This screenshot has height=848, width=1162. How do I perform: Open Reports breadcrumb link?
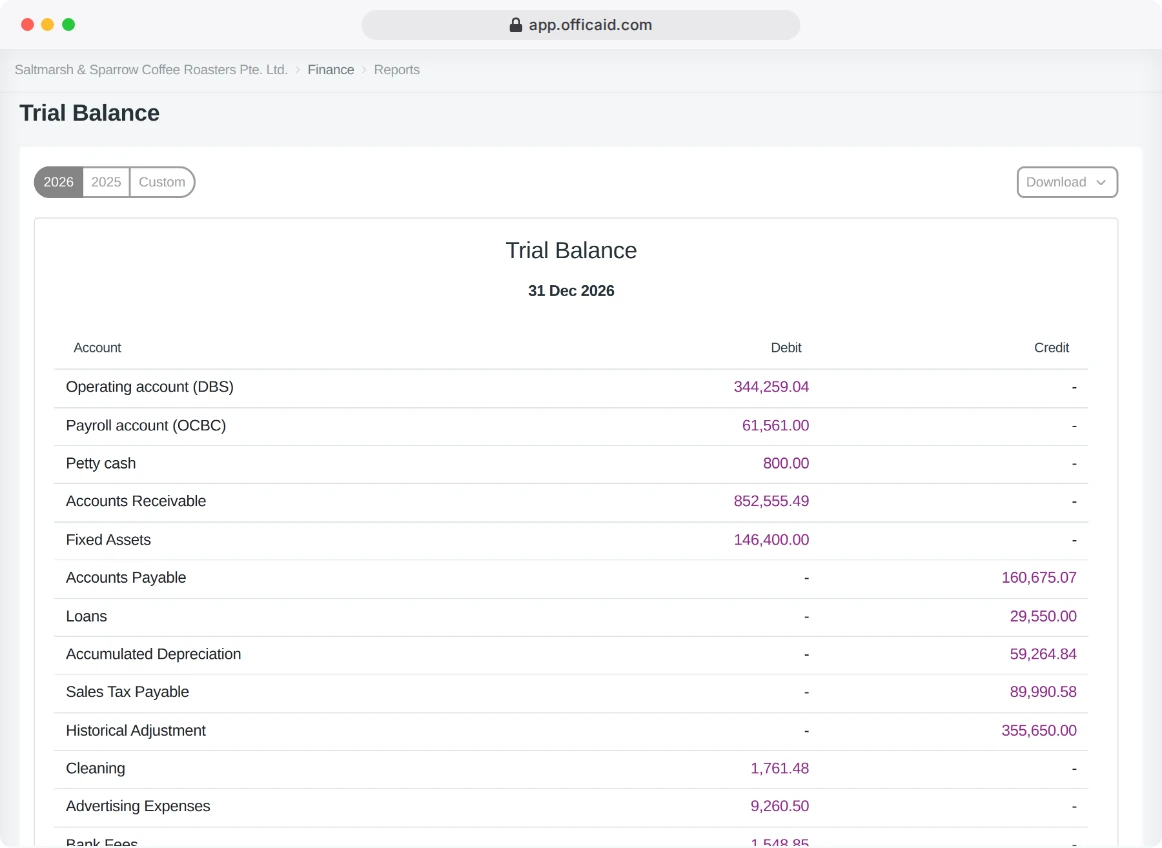[396, 70]
